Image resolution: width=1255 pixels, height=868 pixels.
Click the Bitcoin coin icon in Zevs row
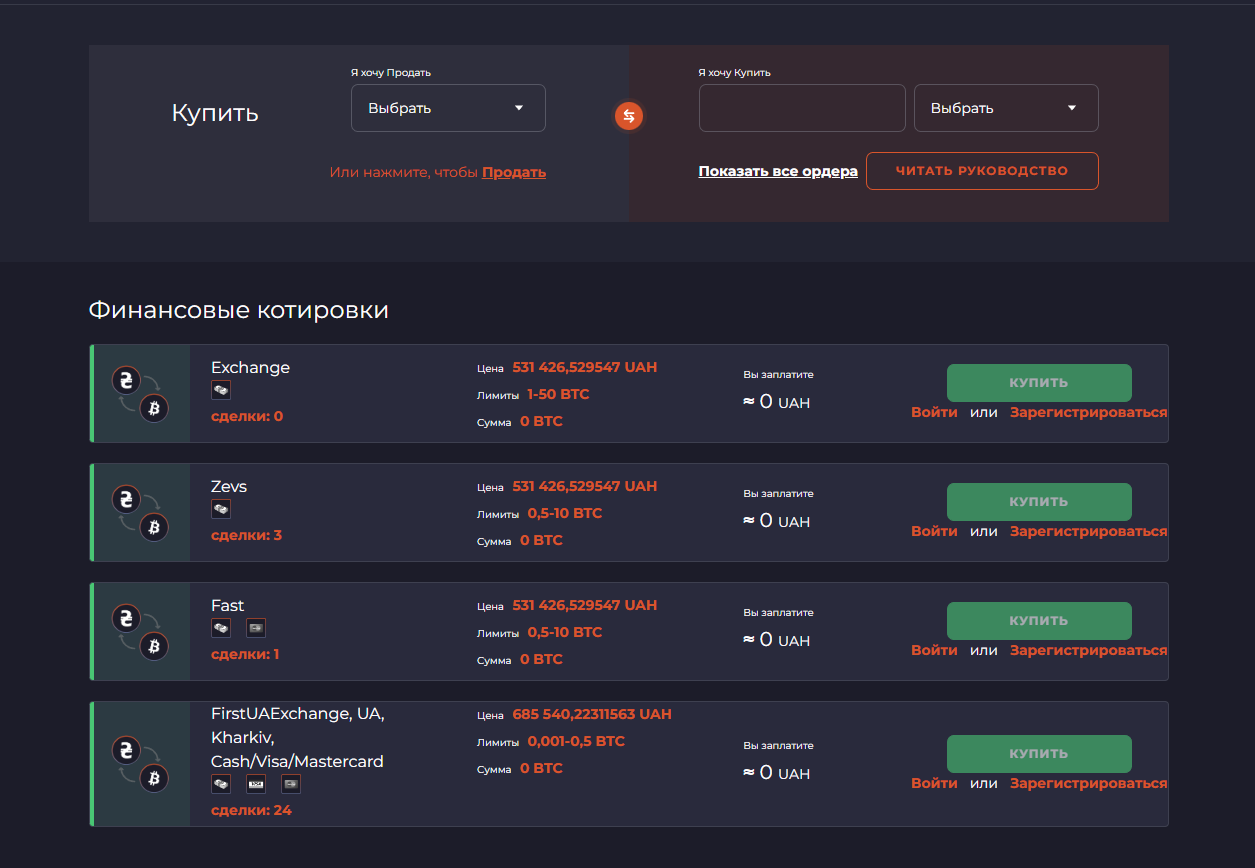(x=153, y=527)
